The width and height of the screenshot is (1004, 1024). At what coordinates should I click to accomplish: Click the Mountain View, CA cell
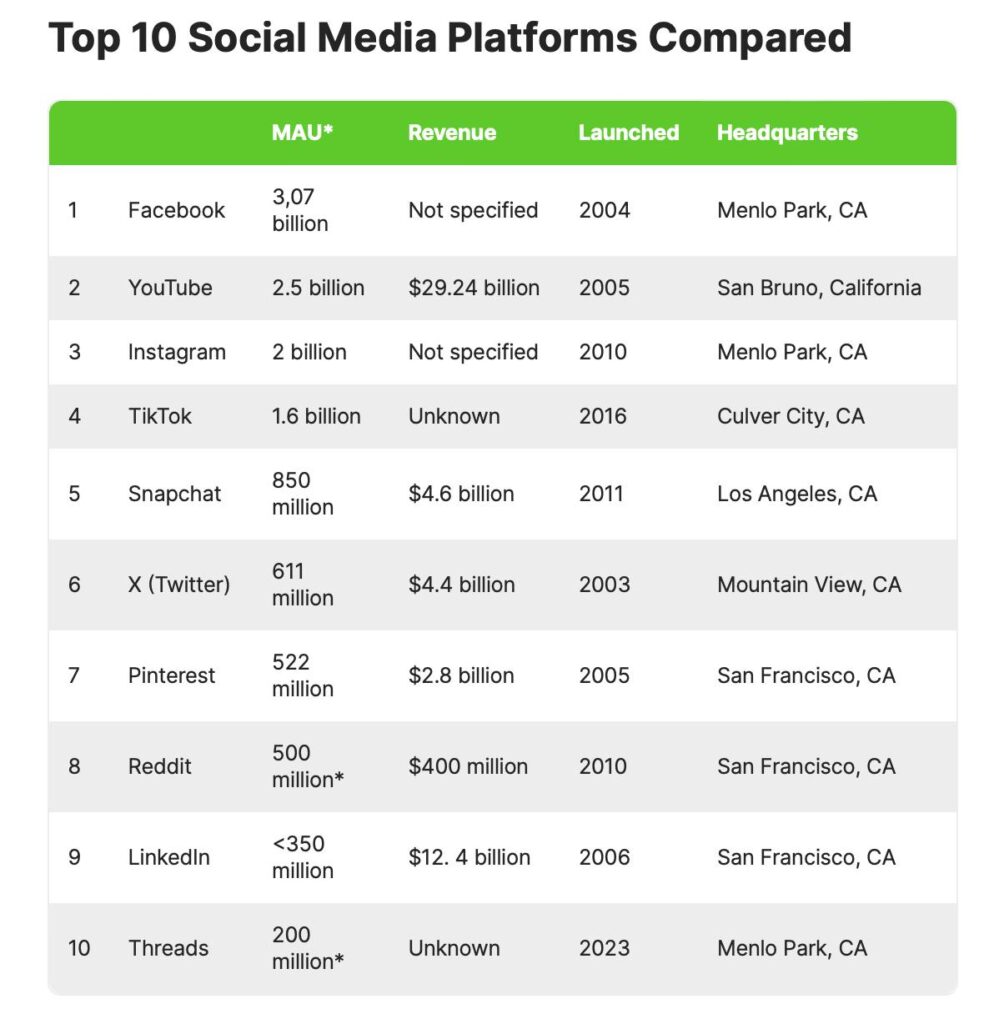coord(809,585)
